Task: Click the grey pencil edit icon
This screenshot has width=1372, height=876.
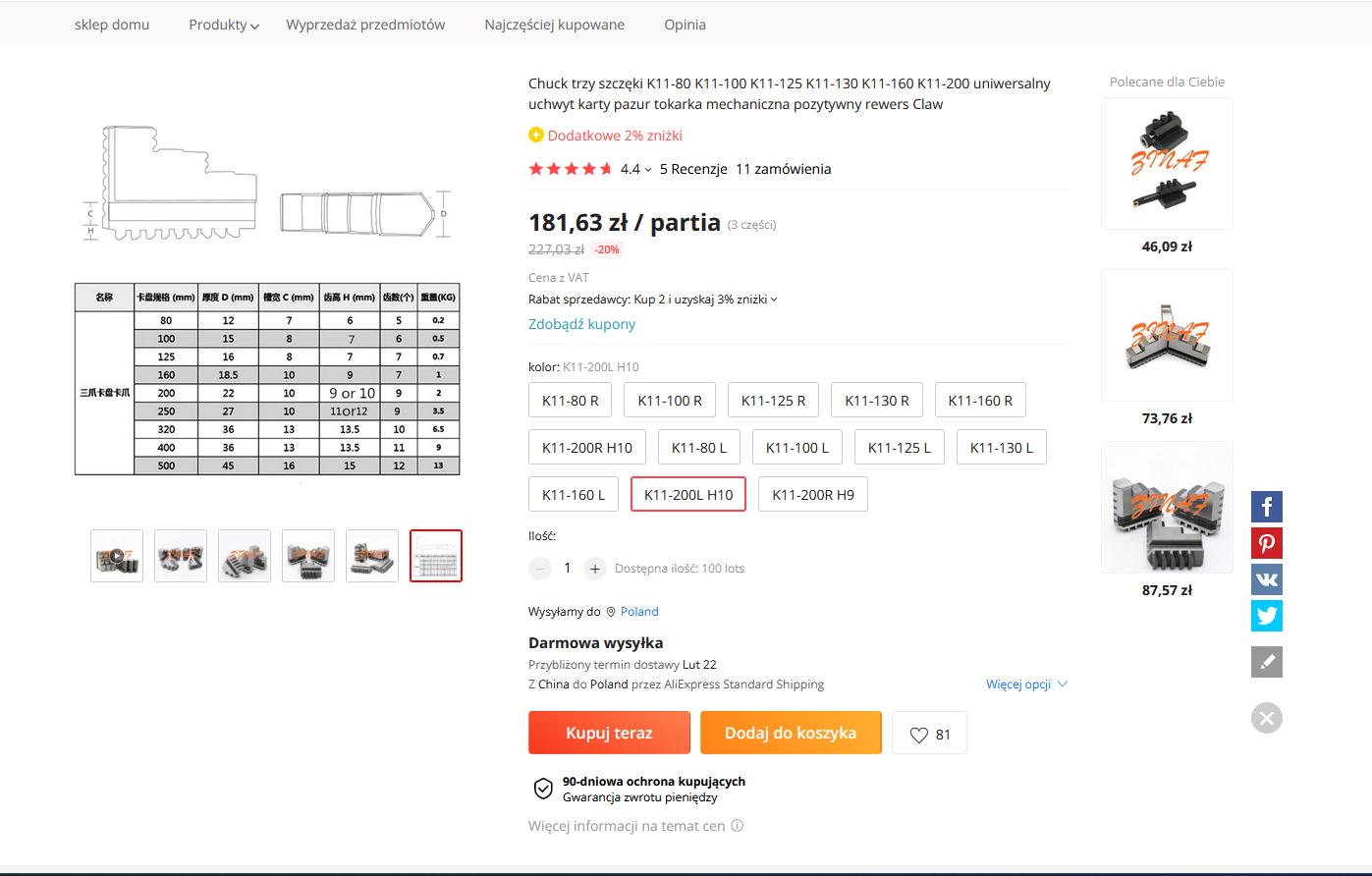Action: 1266,662
